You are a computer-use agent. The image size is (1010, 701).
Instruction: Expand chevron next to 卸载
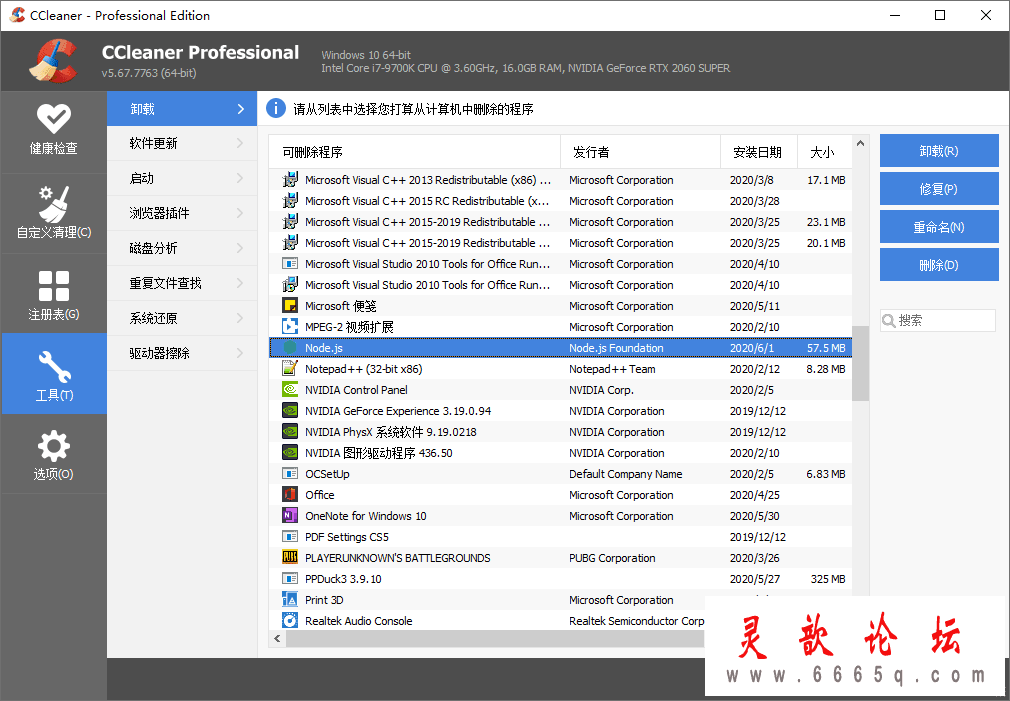(x=240, y=109)
